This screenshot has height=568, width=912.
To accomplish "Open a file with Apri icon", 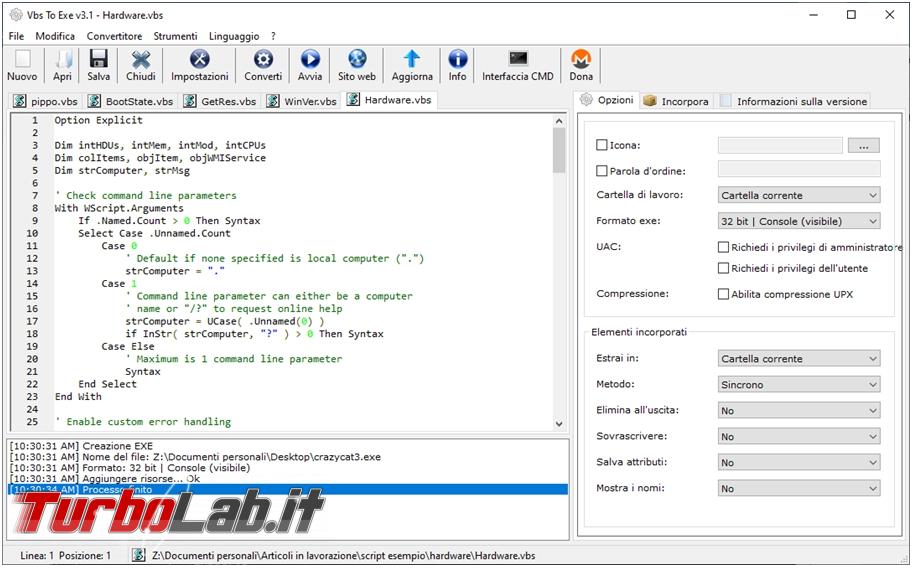I will pos(62,59).
